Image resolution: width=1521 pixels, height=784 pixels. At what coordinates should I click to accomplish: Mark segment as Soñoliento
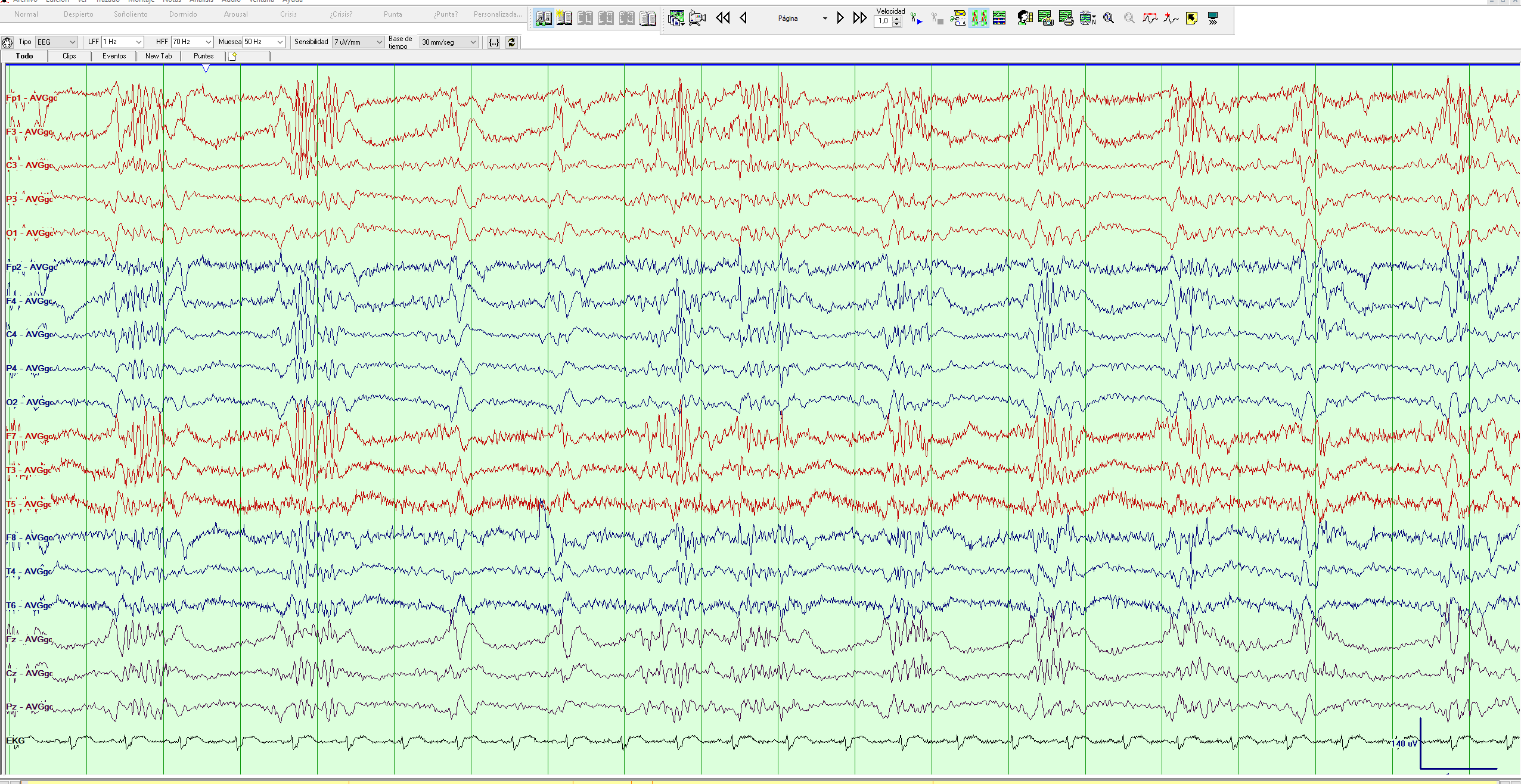(131, 14)
